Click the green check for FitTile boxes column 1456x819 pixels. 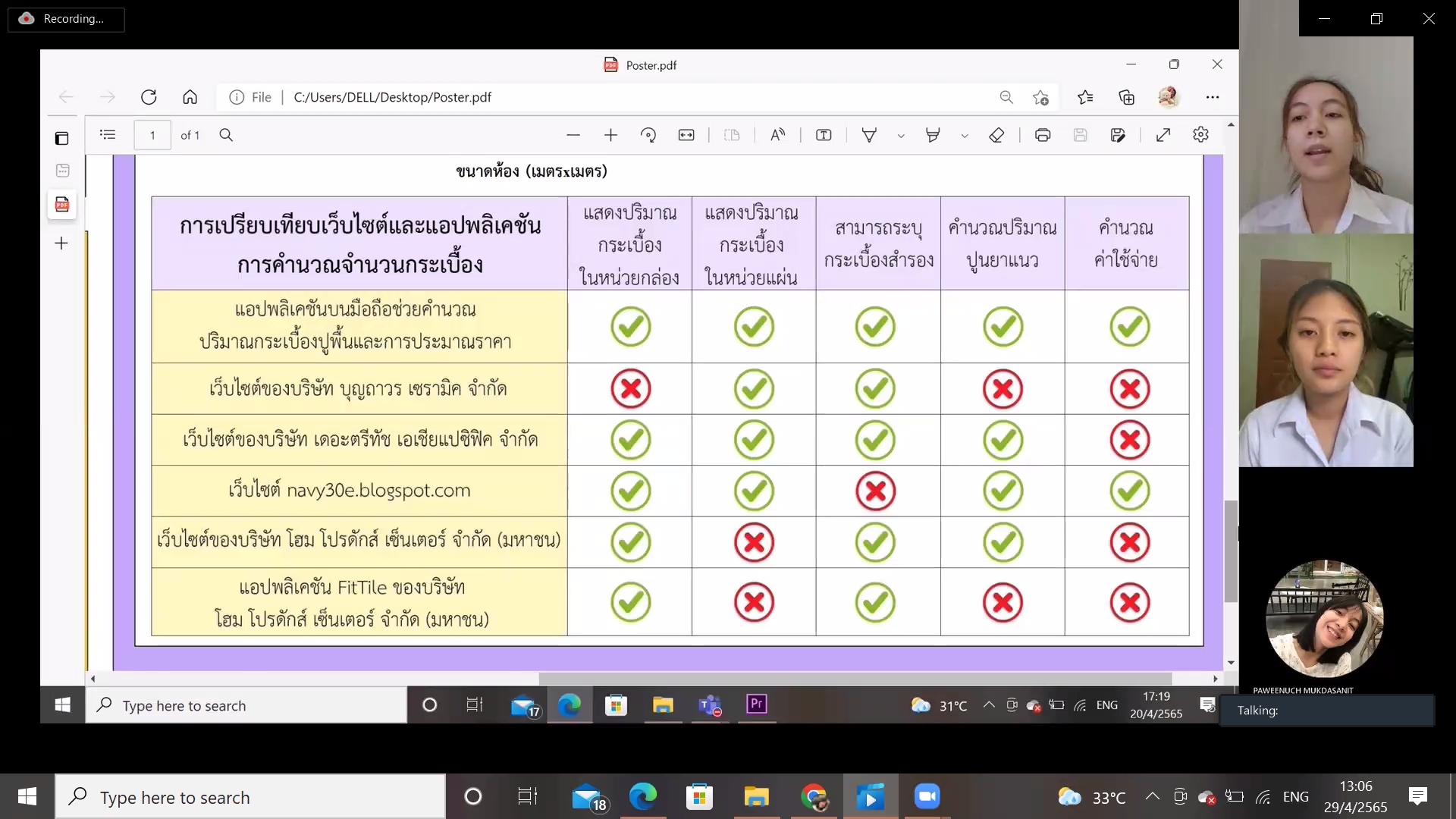point(630,602)
